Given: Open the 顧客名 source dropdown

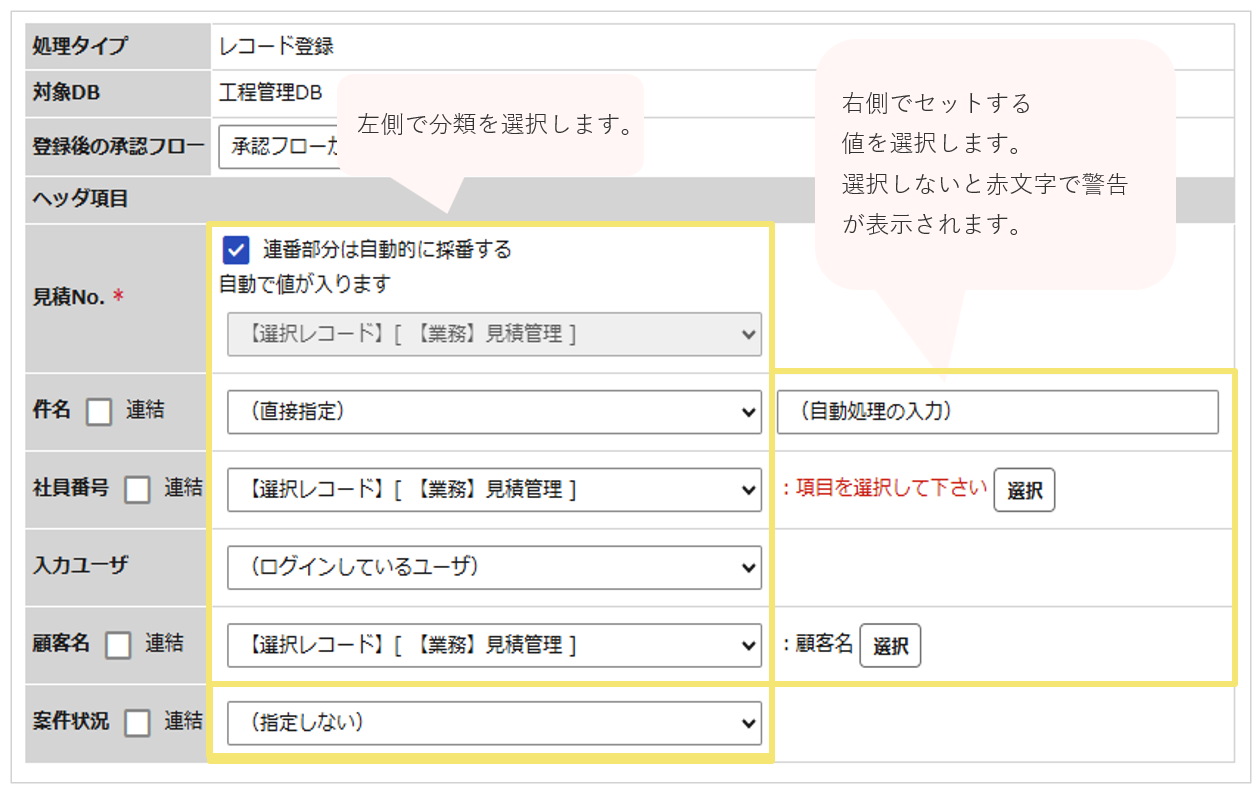Looking at the screenshot, I should (x=494, y=645).
